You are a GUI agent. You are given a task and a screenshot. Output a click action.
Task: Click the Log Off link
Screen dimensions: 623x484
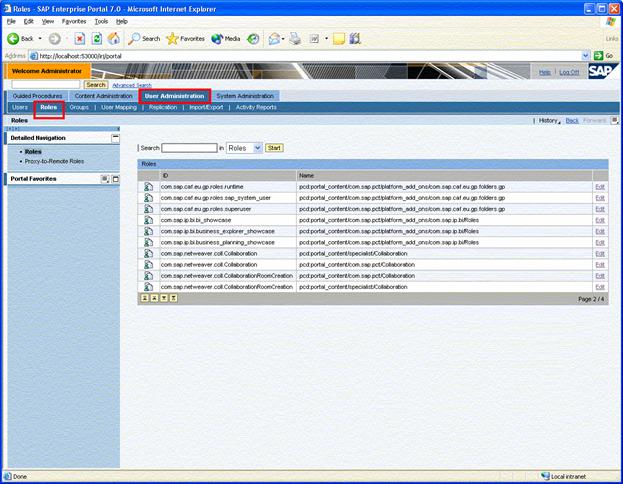[x=568, y=72]
